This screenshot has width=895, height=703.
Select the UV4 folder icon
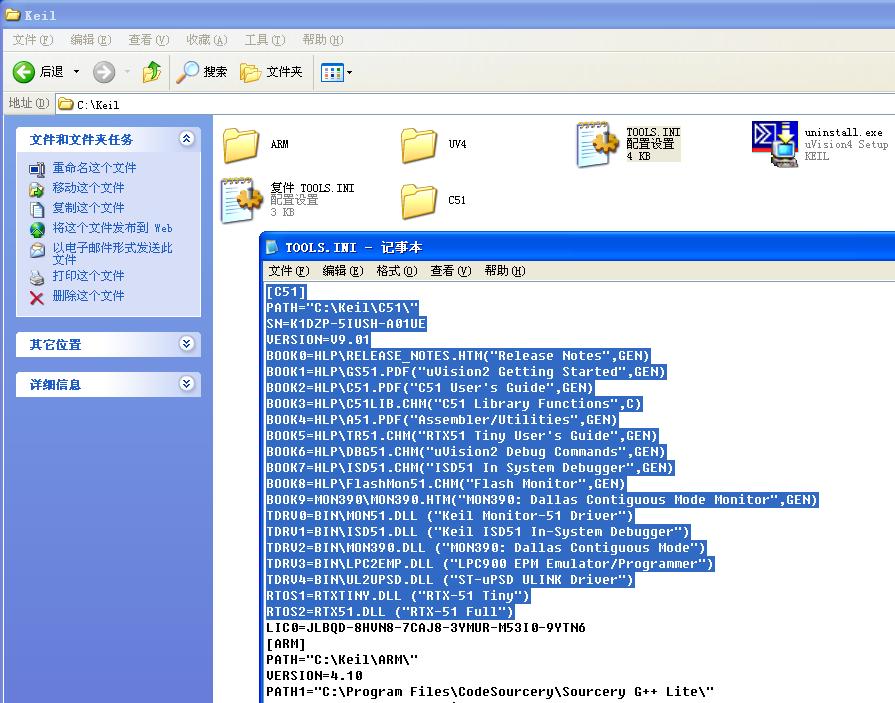(x=418, y=145)
